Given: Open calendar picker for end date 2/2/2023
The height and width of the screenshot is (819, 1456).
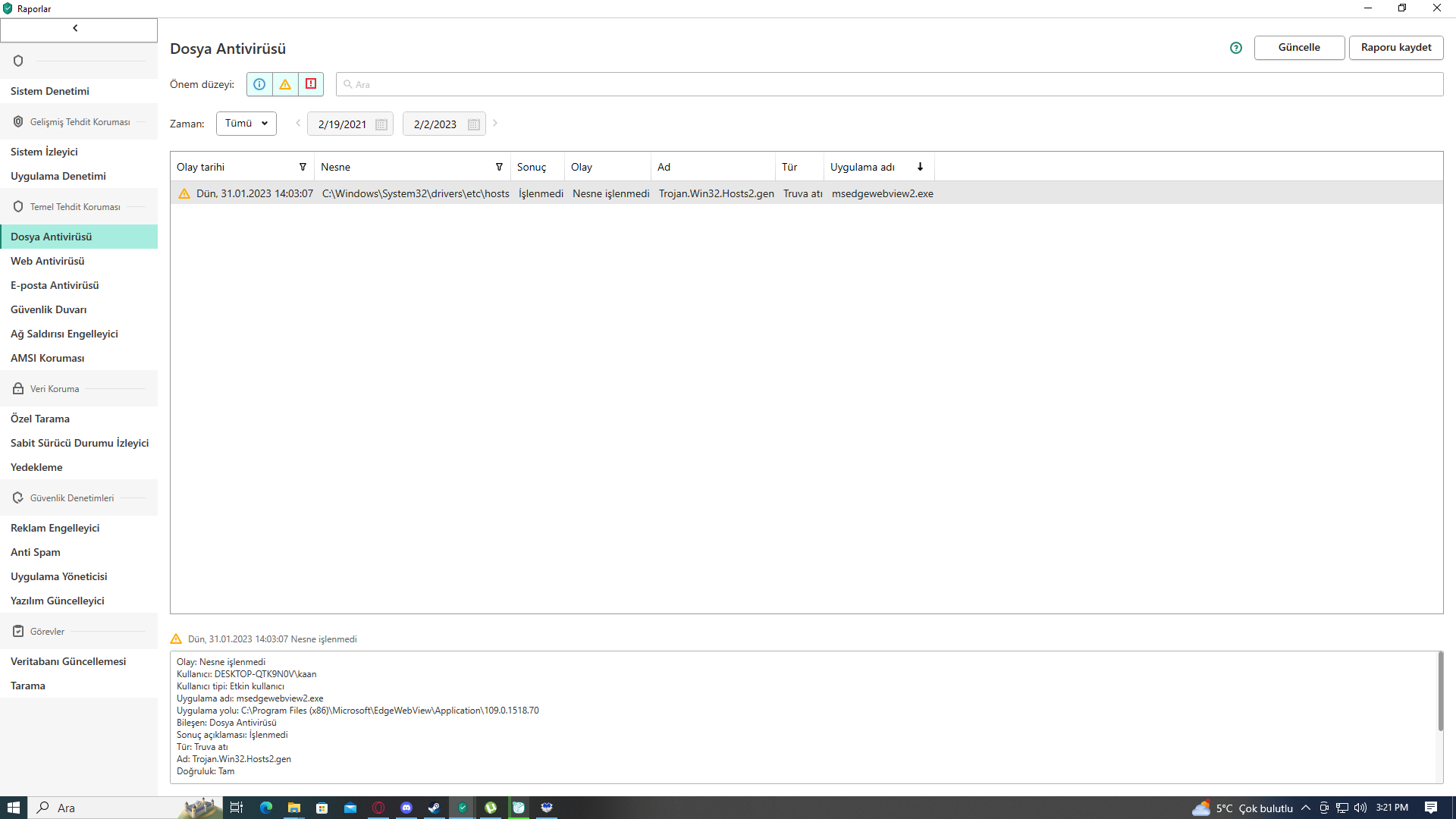Looking at the screenshot, I should click(x=474, y=124).
